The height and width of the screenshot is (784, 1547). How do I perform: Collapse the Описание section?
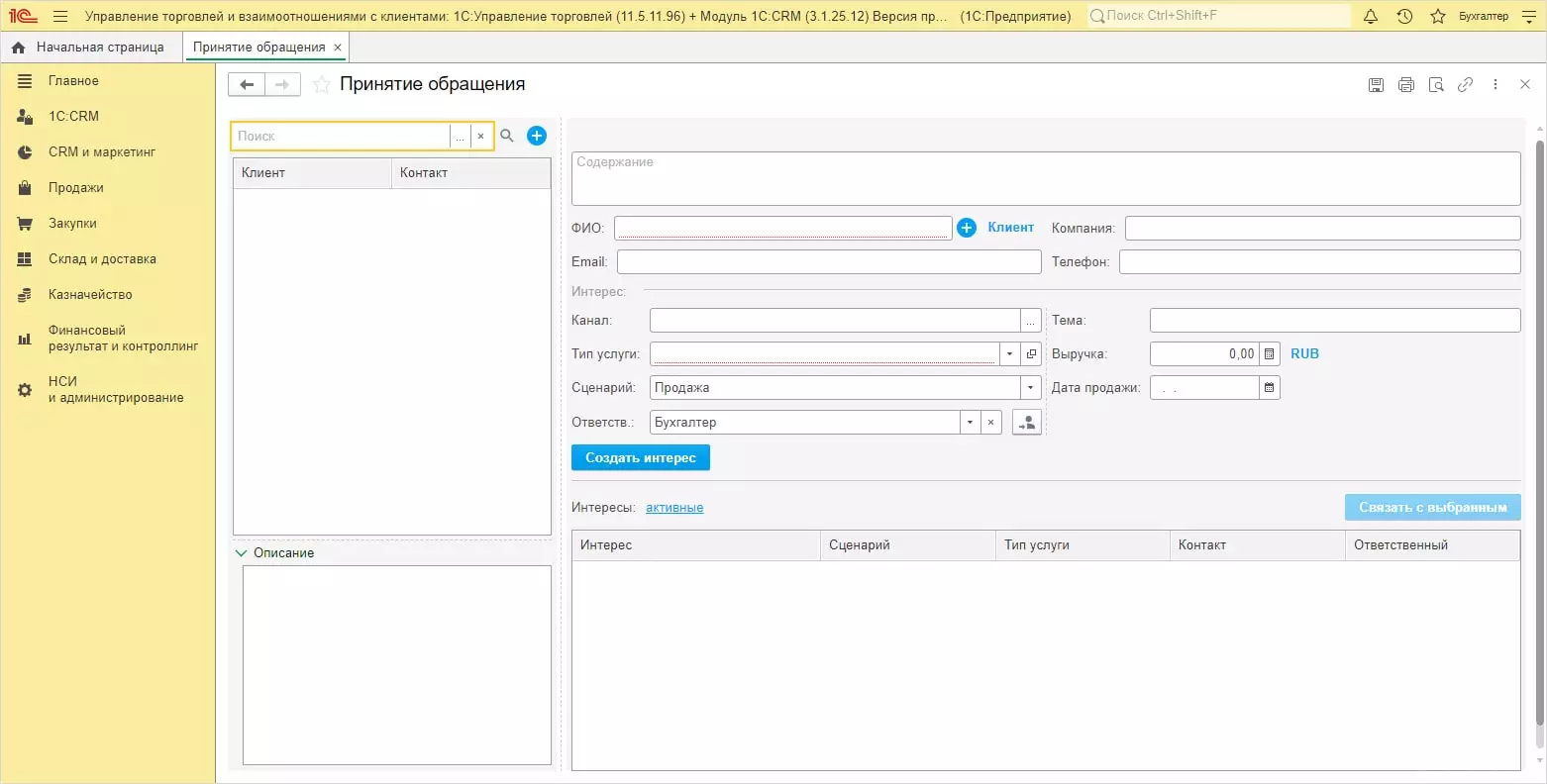242,553
